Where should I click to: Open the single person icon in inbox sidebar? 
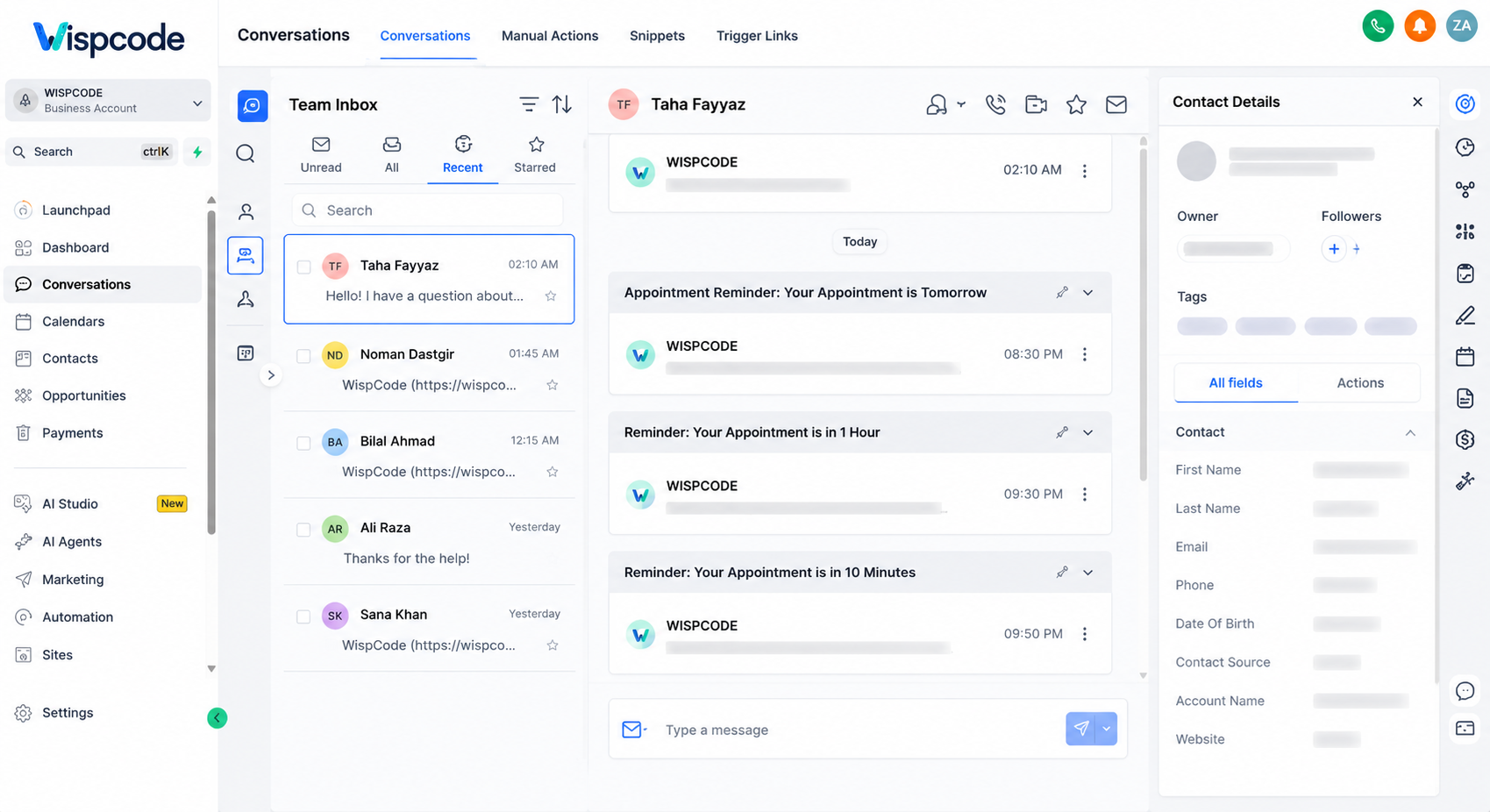246,211
